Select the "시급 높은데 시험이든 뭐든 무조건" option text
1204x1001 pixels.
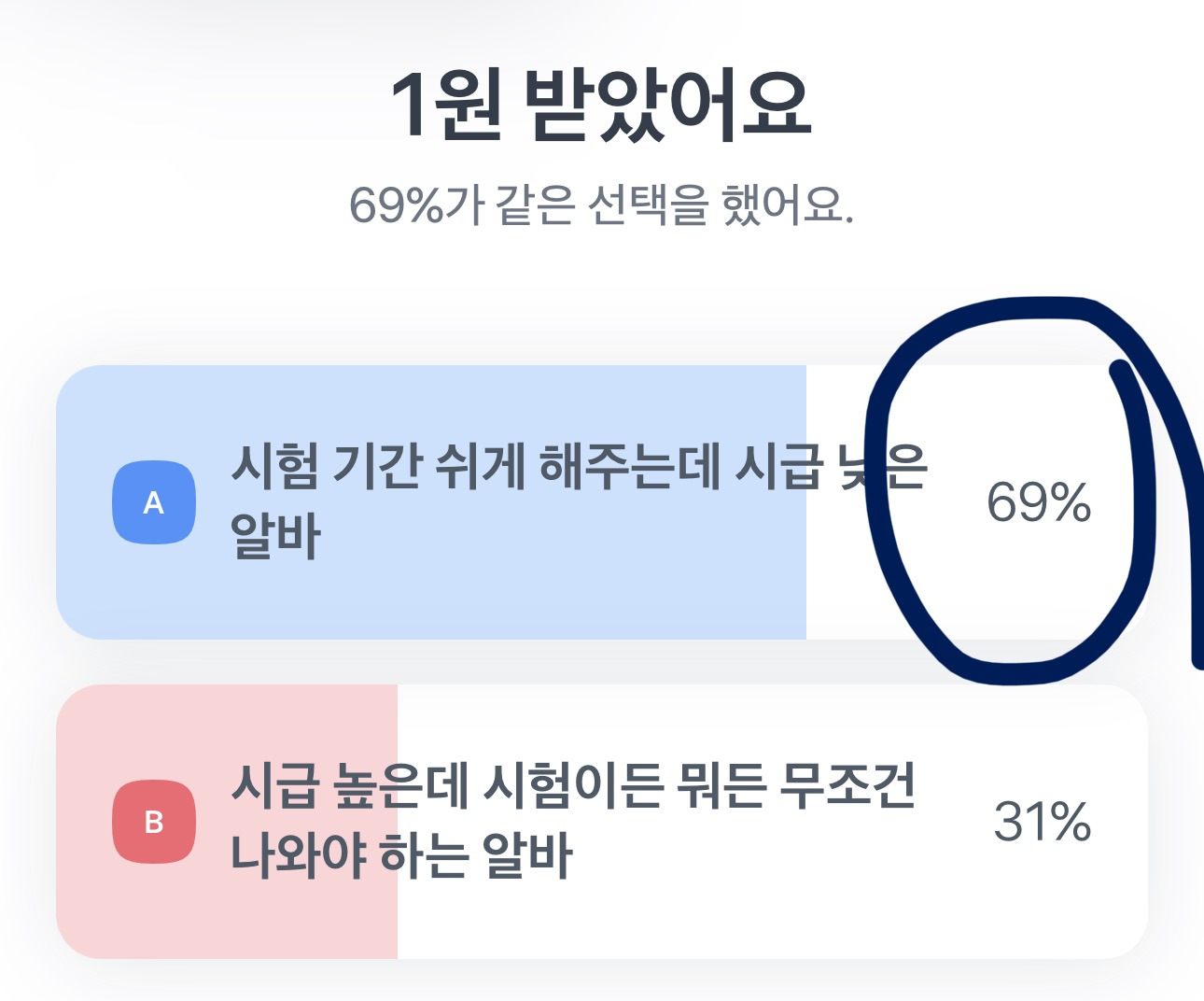(x=573, y=786)
